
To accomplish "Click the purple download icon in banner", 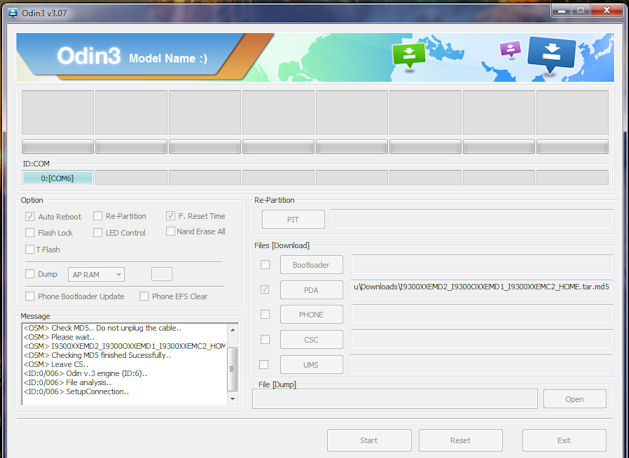I will (x=510, y=49).
